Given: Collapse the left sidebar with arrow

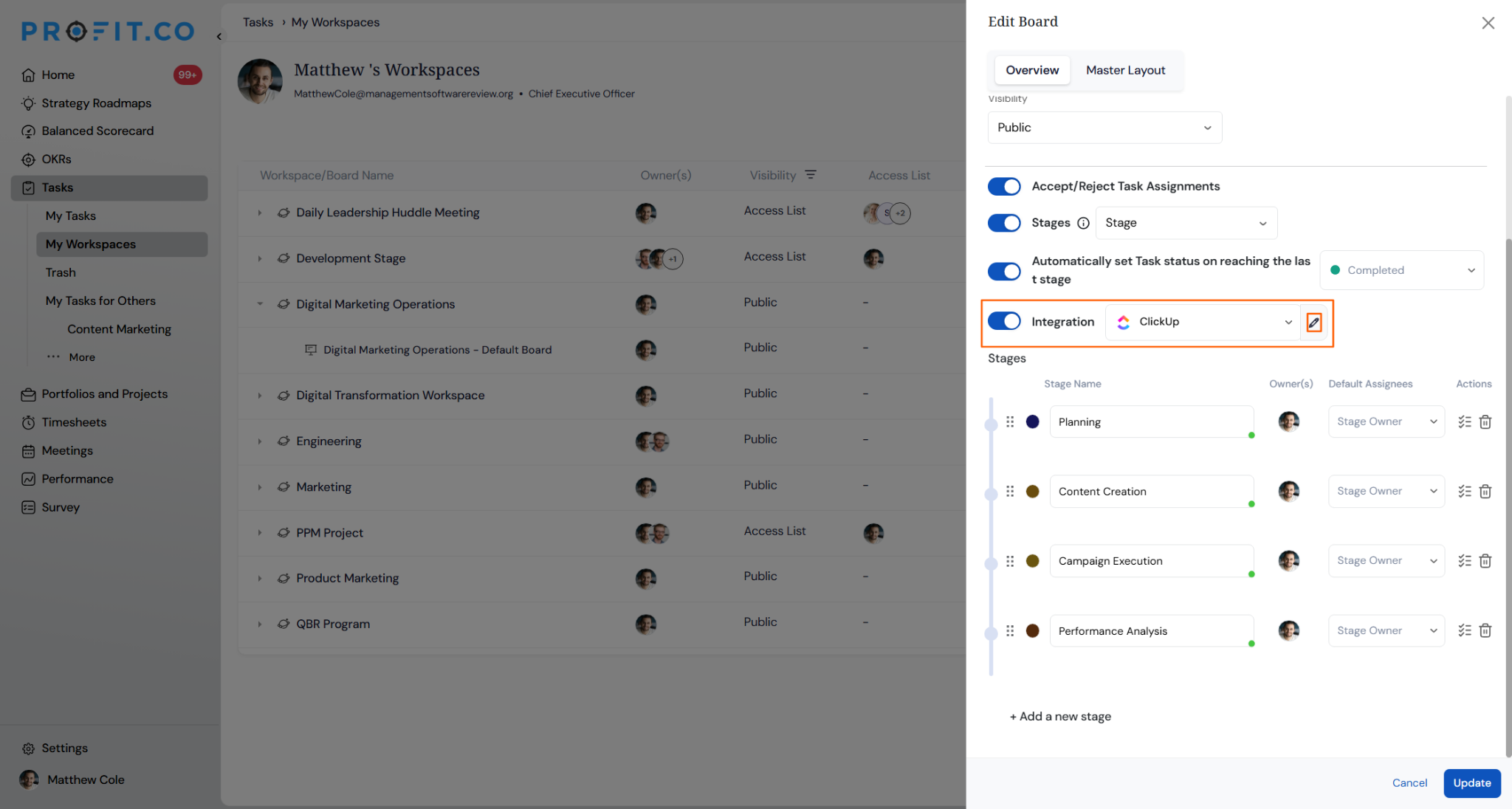Looking at the screenshot, I should click(219, 36).
